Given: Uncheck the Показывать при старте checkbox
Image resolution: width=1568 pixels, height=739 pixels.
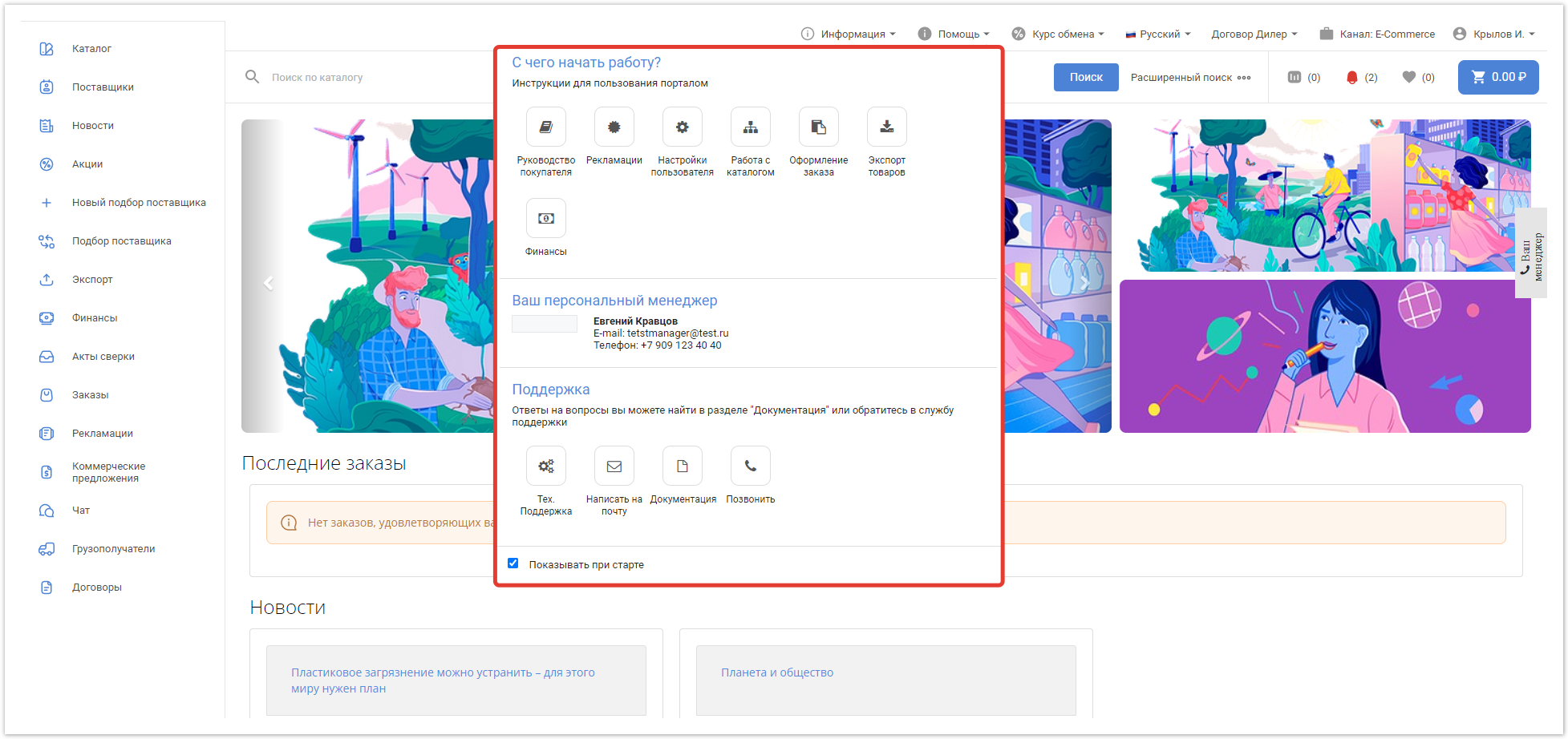Looking at the screenshot, I should coord(513,563).
